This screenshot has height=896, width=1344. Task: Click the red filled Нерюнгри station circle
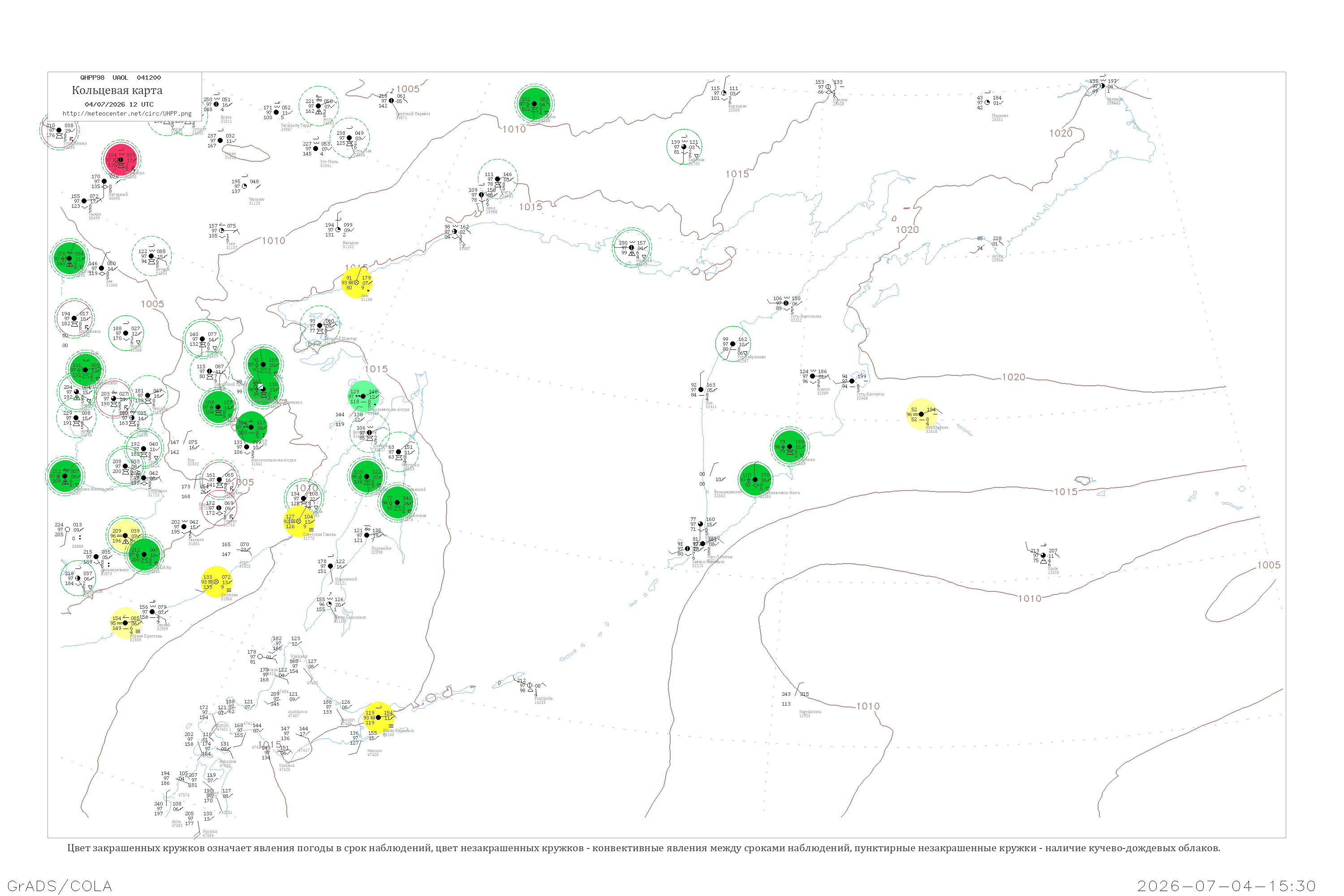[x=121, y=159]
